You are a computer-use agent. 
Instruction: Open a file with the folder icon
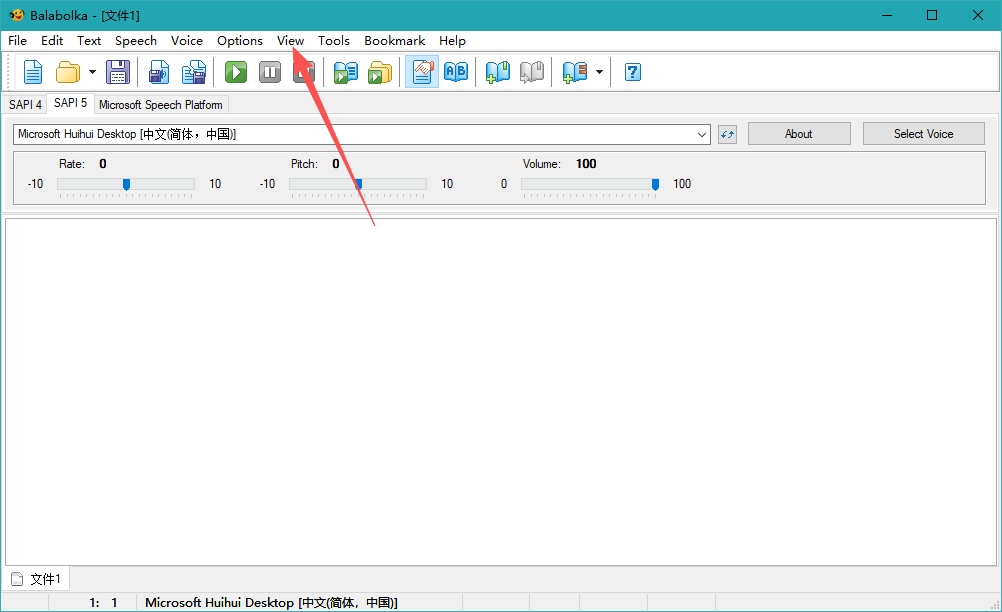tap(68, 72)
